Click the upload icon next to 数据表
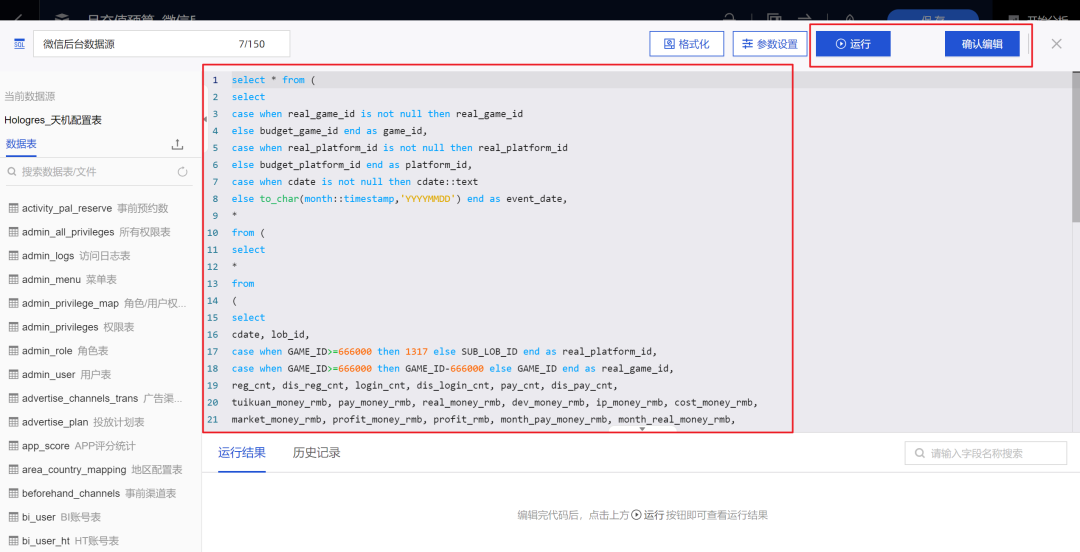The image size is (1080, 552). click(177, 144)
